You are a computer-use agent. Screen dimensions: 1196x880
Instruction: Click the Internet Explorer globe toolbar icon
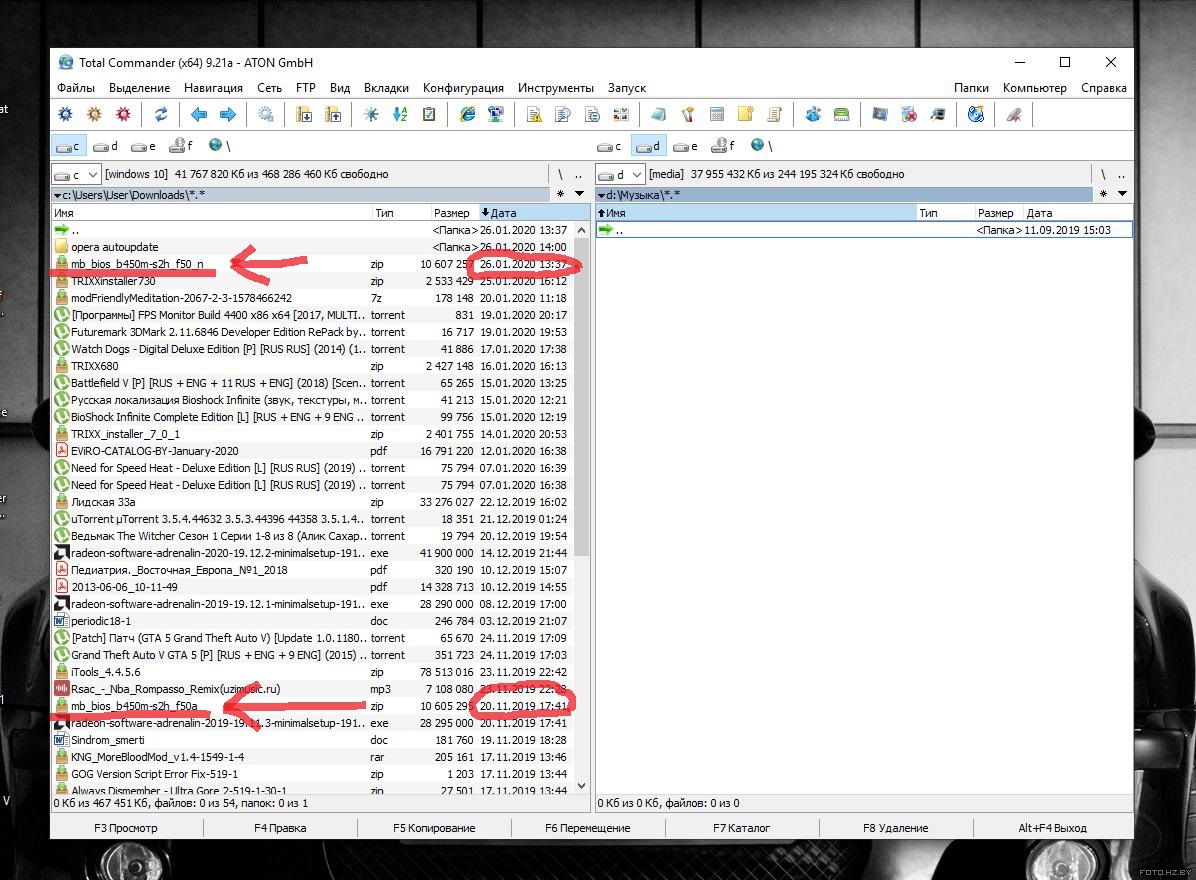coord(468,114)
